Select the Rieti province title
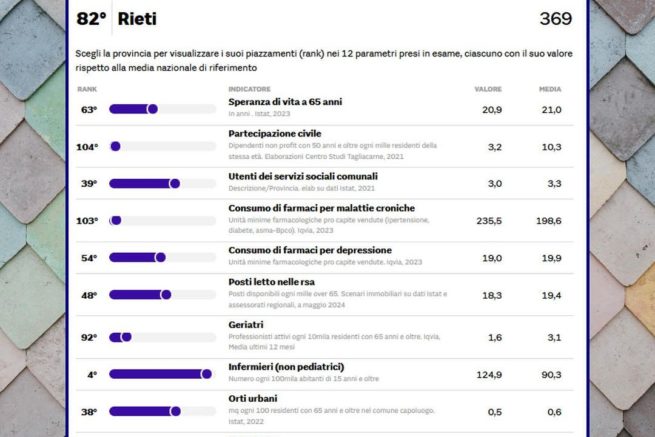 click(x=136, y=19)
